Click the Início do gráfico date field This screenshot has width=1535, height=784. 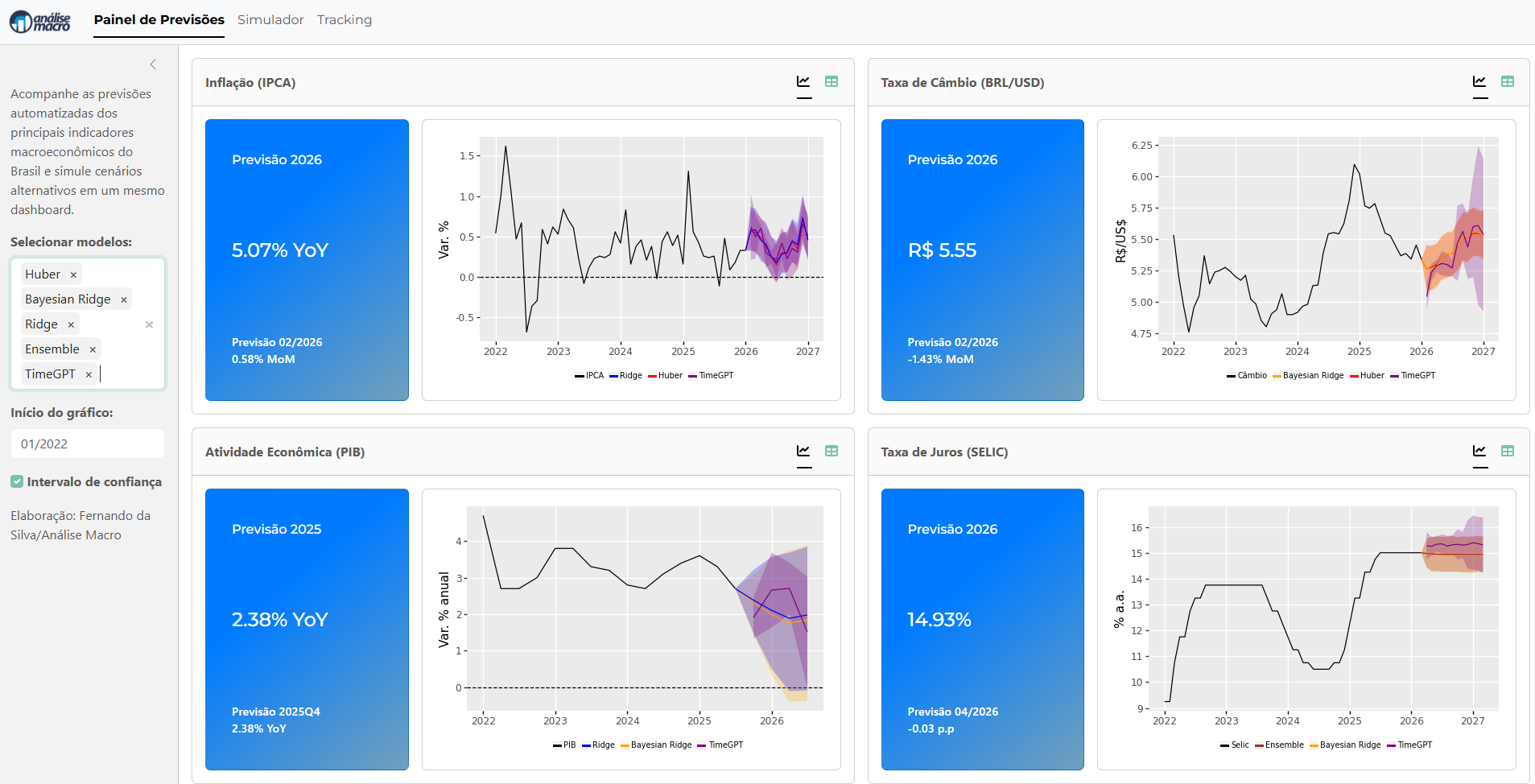point(87,444)
